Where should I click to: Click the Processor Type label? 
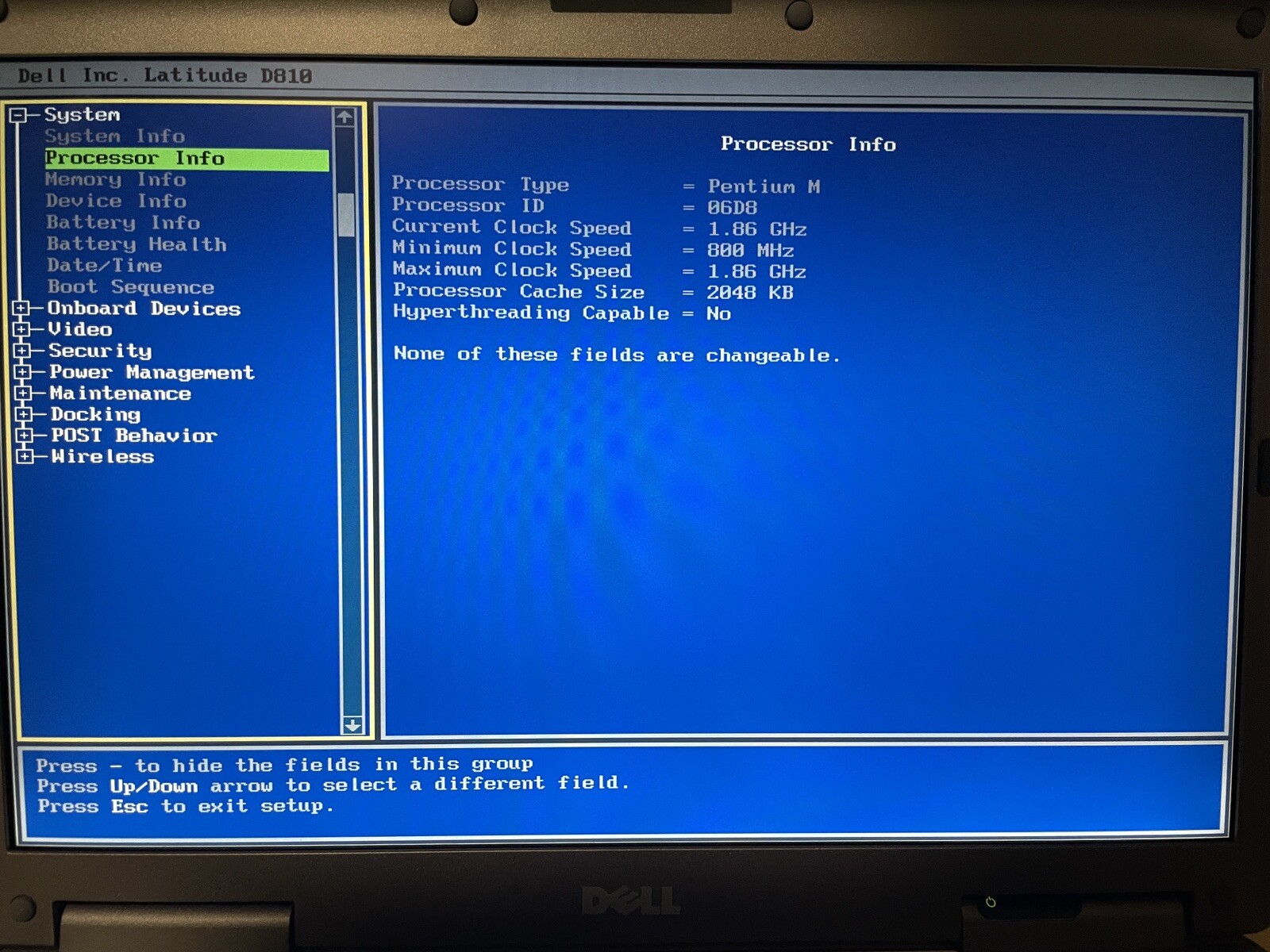(480, 184)
